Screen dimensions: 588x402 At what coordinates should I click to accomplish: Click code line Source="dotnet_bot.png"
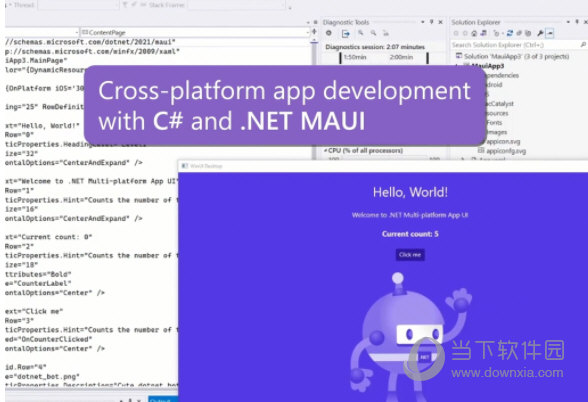(42, 376)
